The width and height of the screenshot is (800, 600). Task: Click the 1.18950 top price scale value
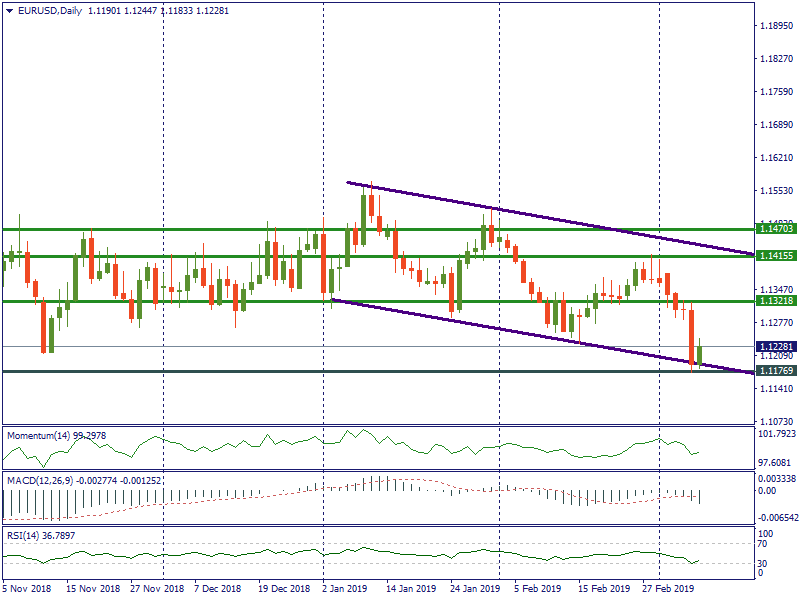coord(776,26)
